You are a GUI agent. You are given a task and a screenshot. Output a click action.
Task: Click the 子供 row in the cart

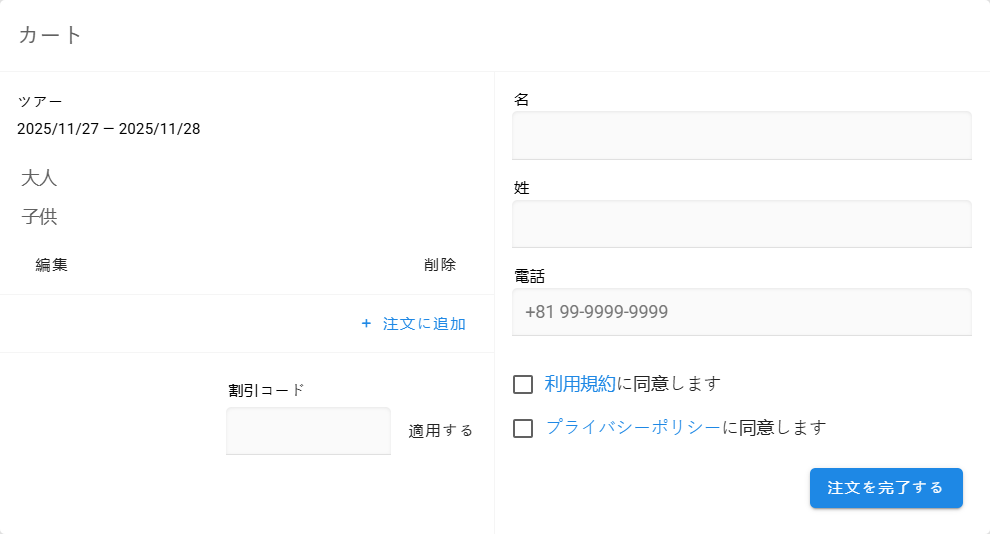coord(40,217)
